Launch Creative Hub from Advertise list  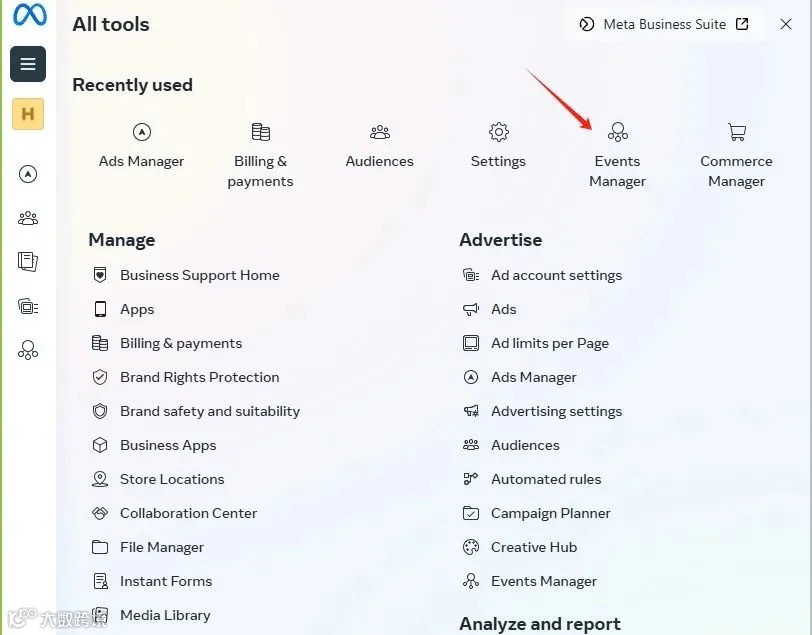coord(533,547)
